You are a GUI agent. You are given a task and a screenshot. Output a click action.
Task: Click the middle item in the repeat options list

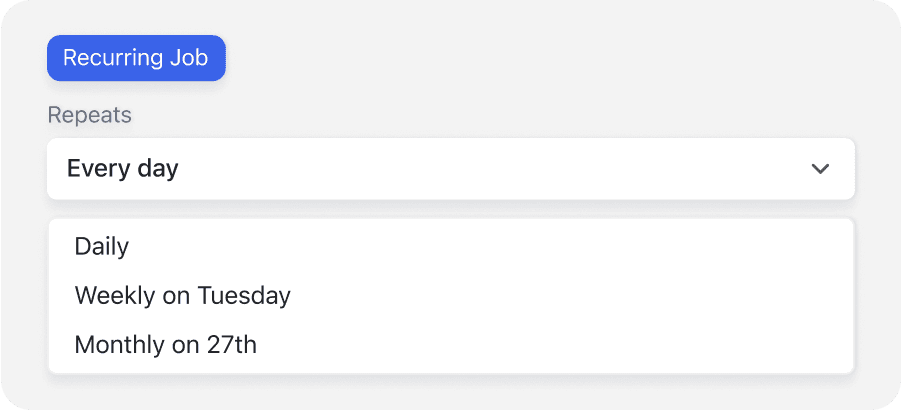tap(182, 296)
